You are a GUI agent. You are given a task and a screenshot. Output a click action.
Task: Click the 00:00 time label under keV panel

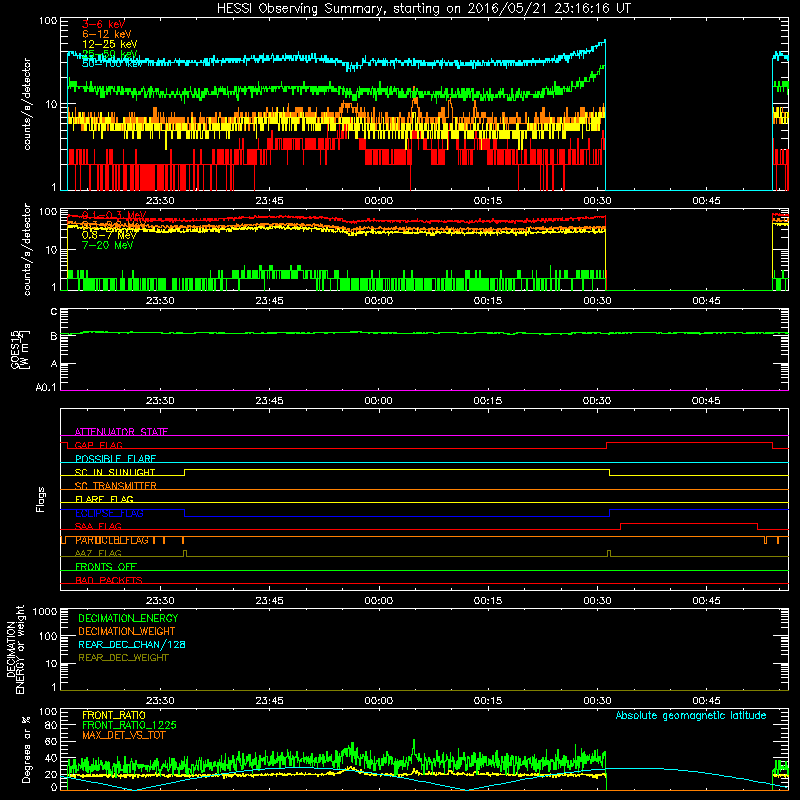(x=379, y=201)
